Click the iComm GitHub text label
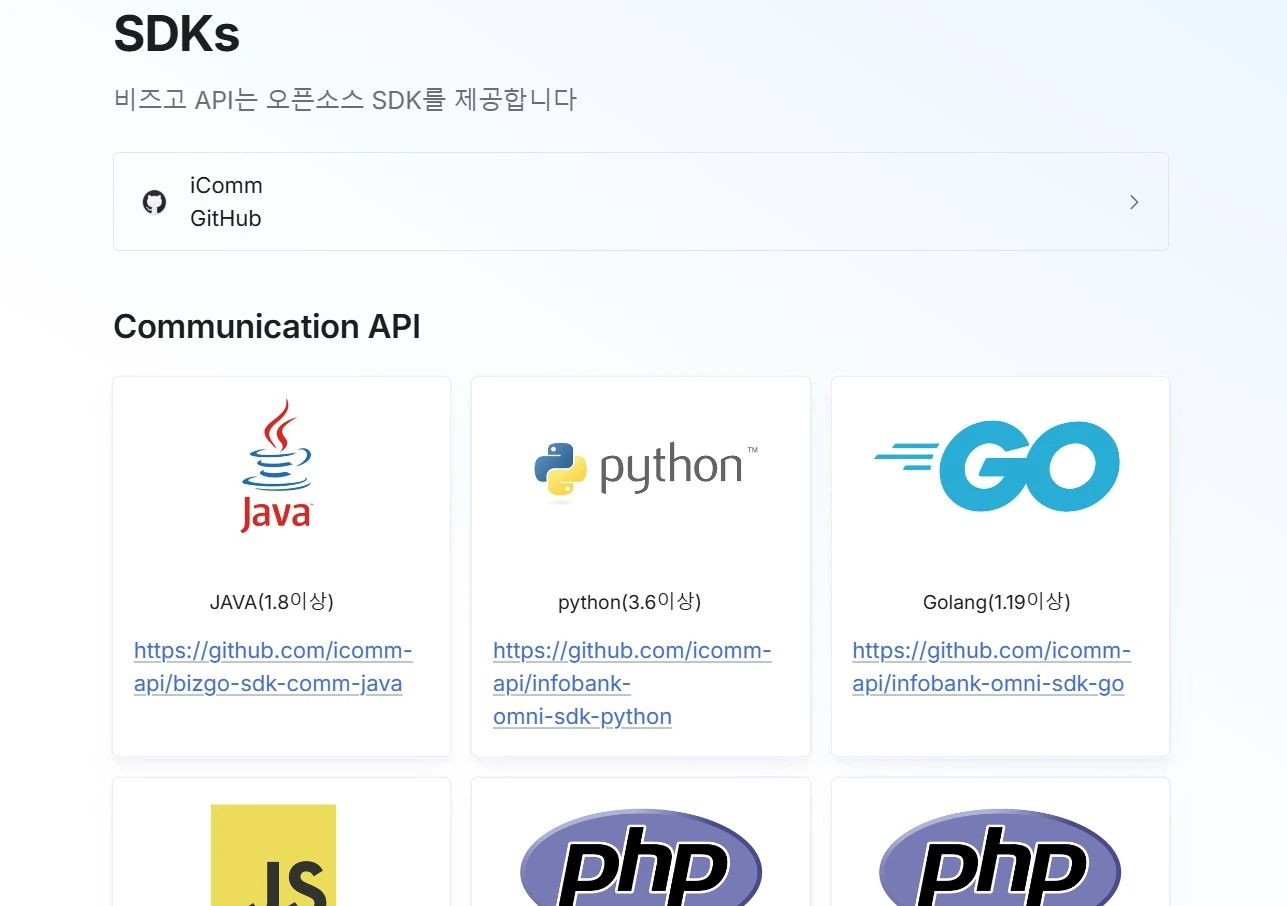Image resolution: width=1287 pixels, height=906 pixels. [225, 201]
